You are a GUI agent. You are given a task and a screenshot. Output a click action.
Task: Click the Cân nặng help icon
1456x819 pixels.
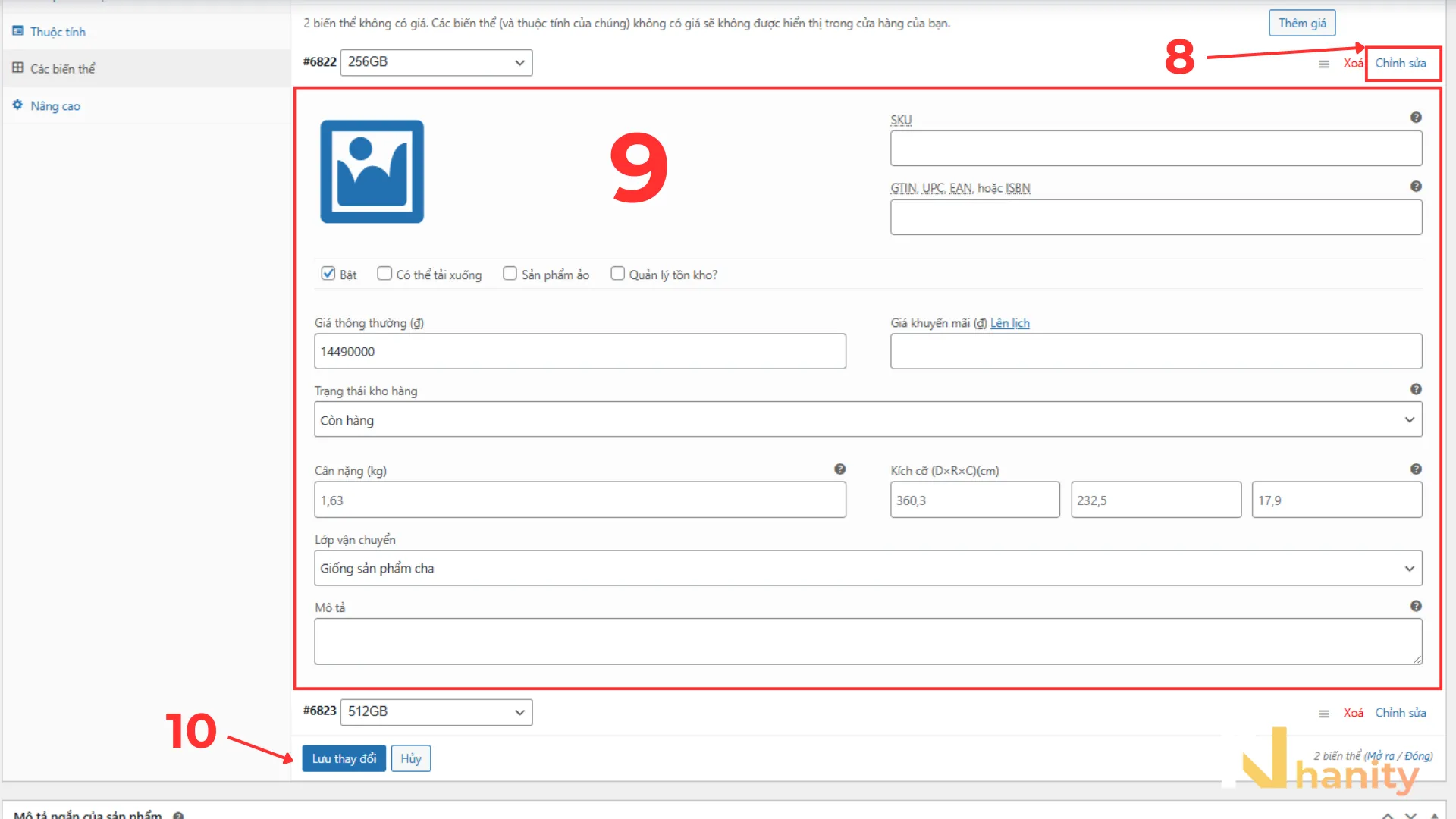click(x=839, y=469)
